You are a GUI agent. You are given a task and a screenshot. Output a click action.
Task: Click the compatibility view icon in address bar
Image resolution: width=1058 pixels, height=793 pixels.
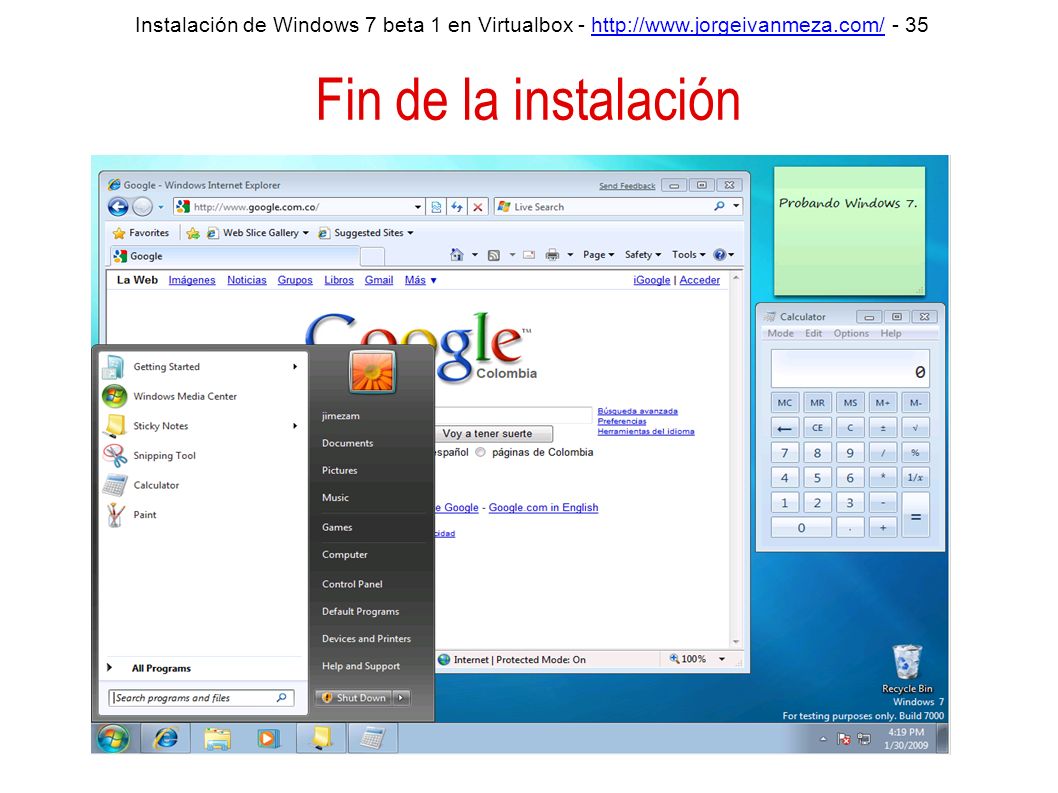(x=436, y=207)
